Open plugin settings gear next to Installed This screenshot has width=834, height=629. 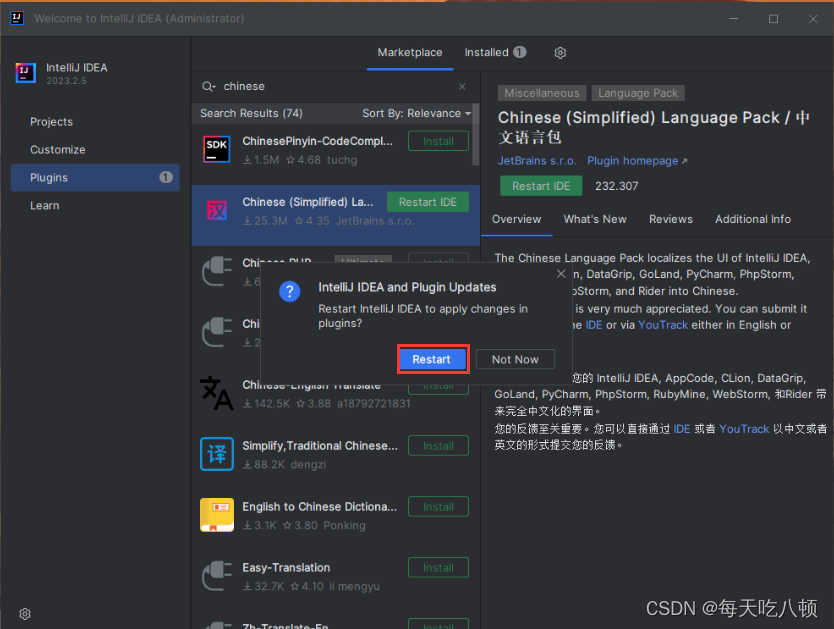560,53
